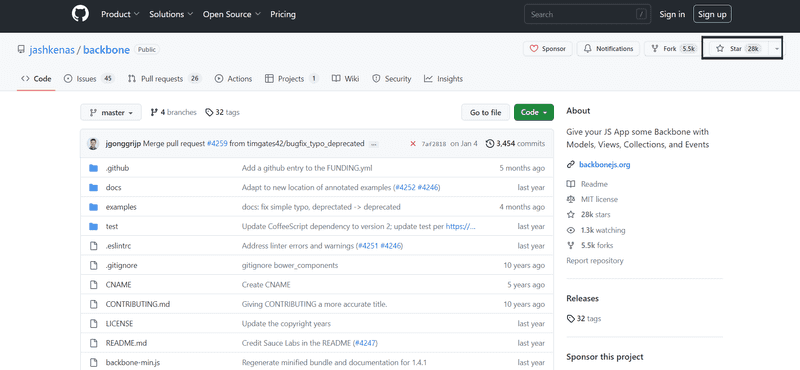The width and height of the screenshot is (800, 370).
Task: Jump to Readme in About sidebar
Action: (594, 184)
